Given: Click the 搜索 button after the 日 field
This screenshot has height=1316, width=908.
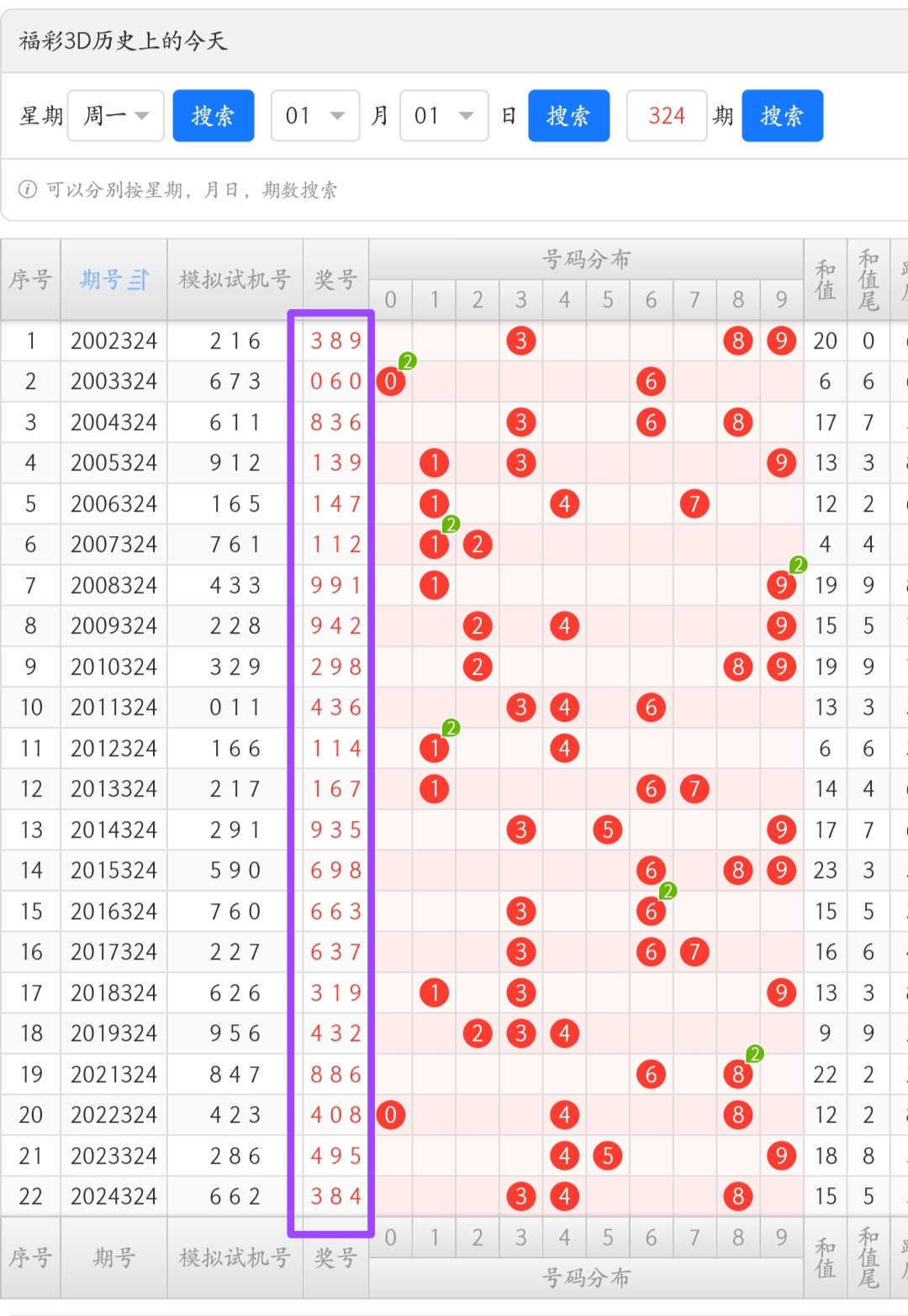Looking at the screenshot, I should click(x=569, y=115).
